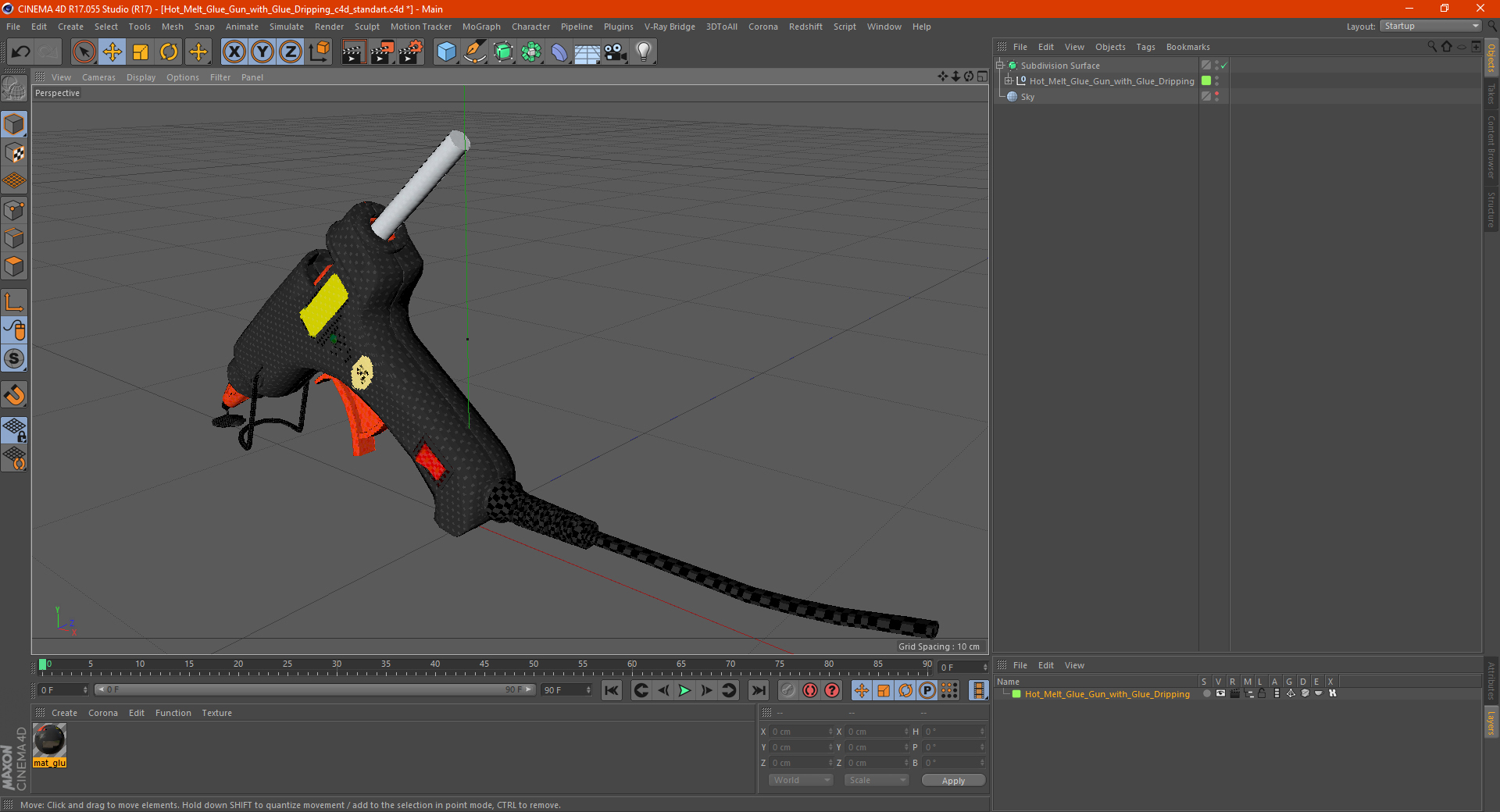Toggle layer view eye icon in Layers
Image resolution: width=1500 pixels, height=812 pixels.
[1220, 693]
